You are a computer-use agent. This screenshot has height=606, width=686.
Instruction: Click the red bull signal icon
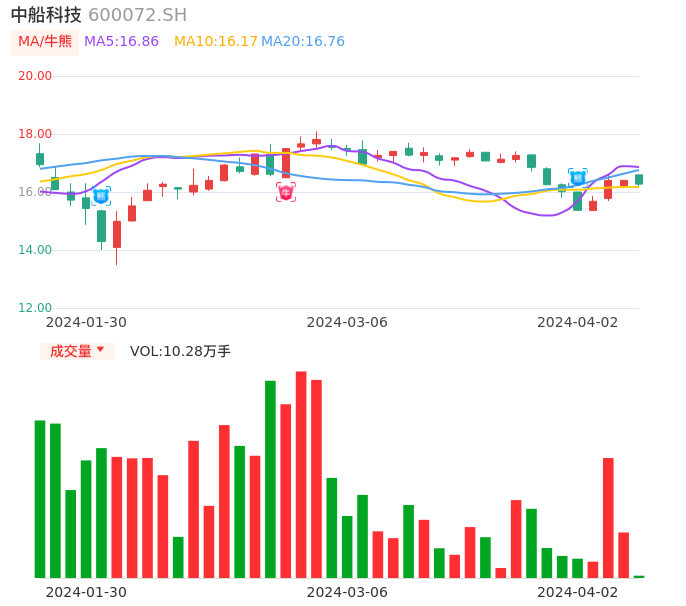click(286, 193)
